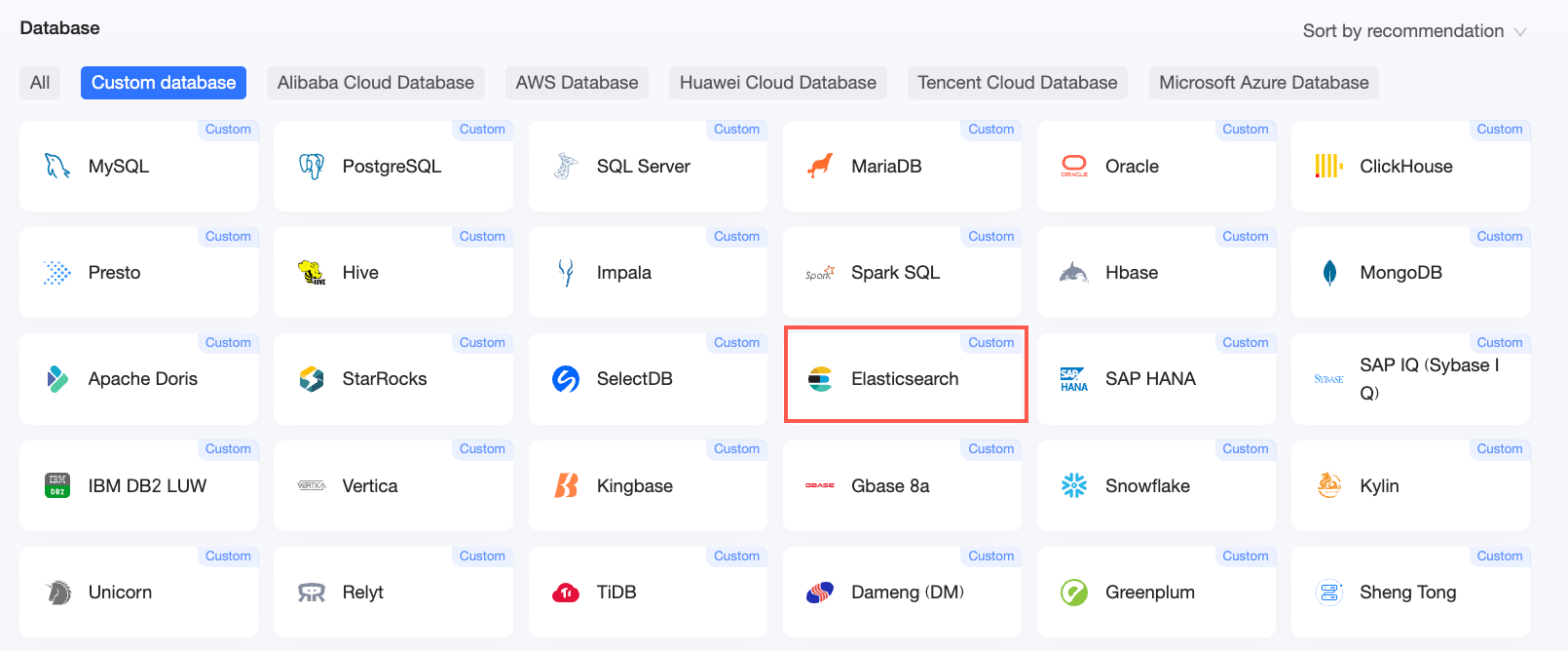Image resolution: width=1568 pixels, height=651 pixels.
Task: Click the "StarRocks" text
Action: click(x=385, y=379)
